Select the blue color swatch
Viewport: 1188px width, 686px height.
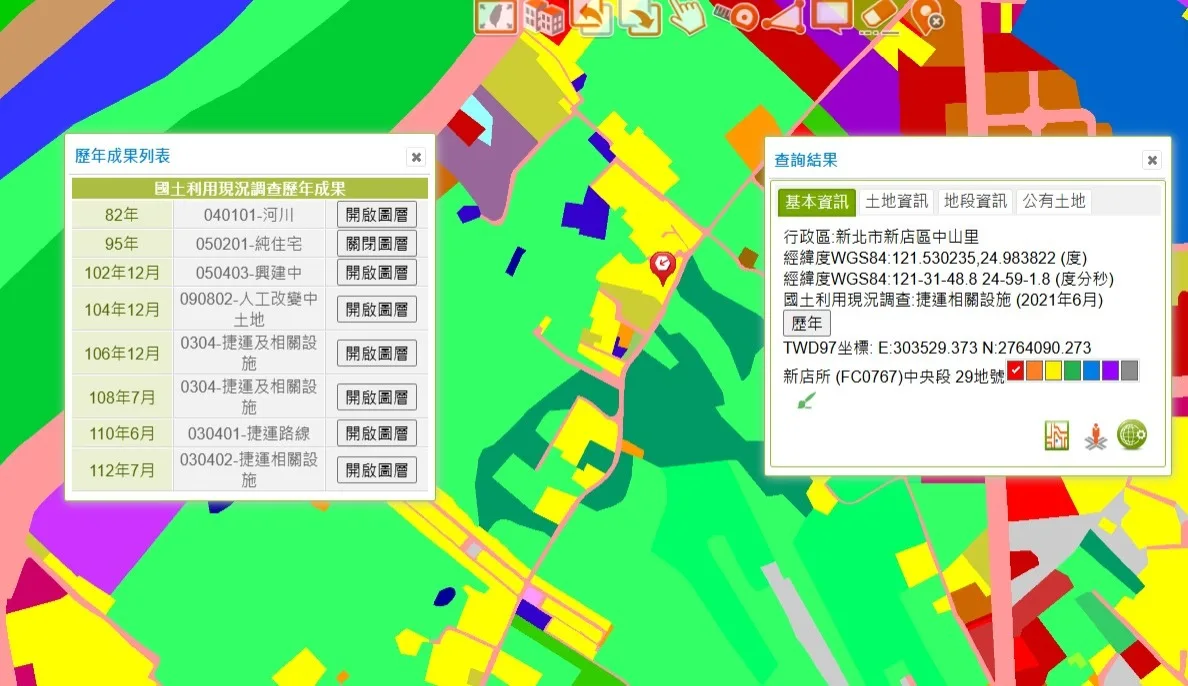(1091, 370)
